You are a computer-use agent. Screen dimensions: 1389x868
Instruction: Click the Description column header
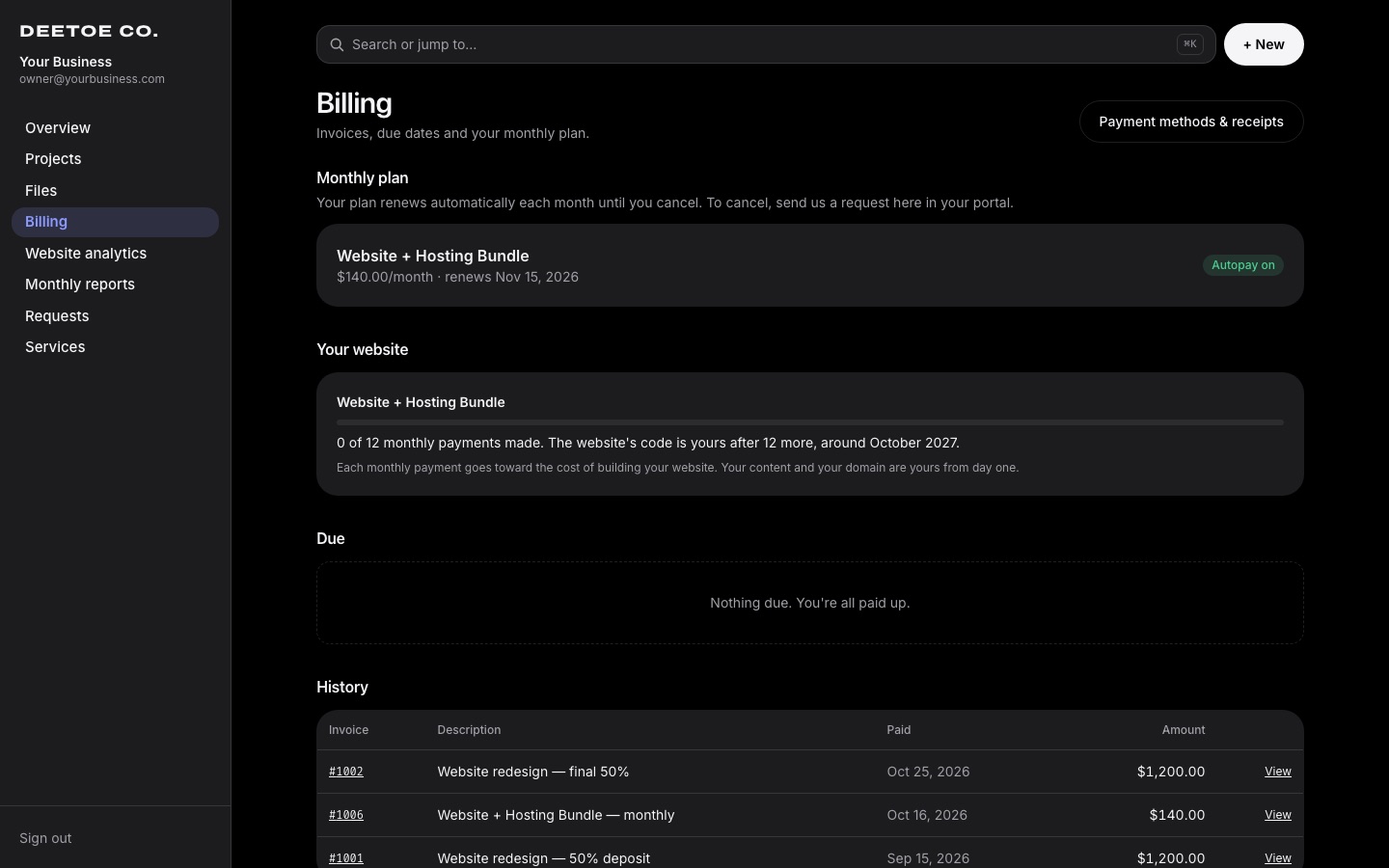tap(469, 730)
